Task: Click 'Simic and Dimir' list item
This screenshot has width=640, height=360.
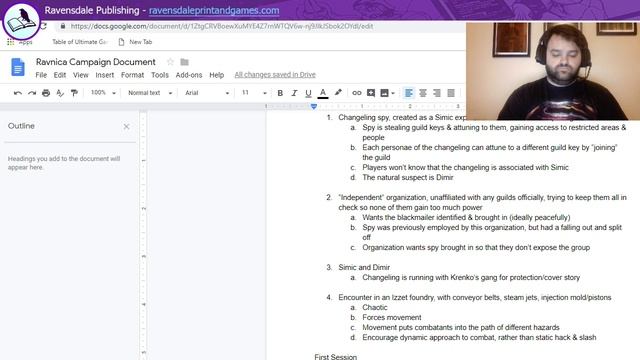Action: click(x=364, y=267)
